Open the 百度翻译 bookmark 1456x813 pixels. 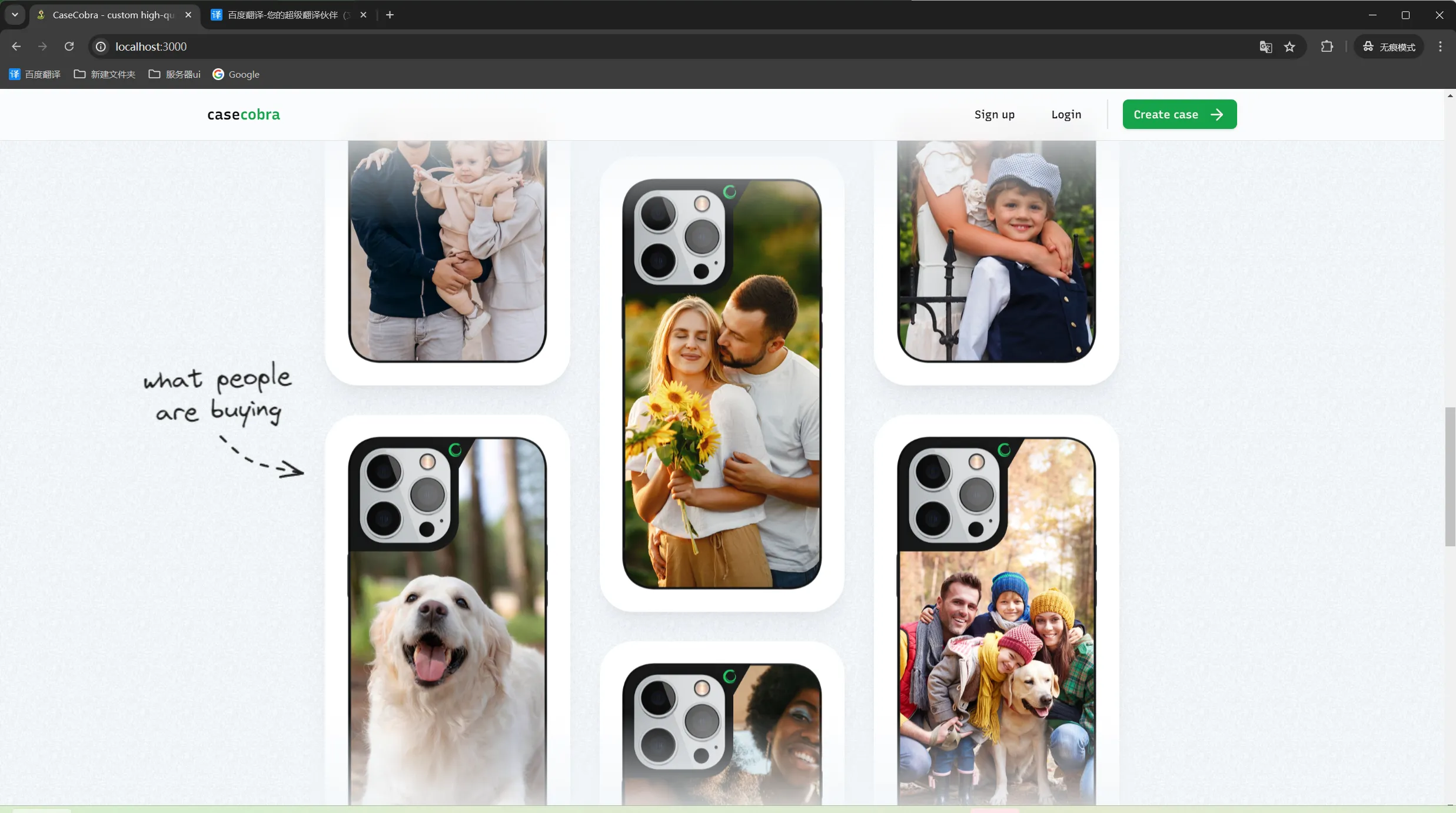click(35, 74)
